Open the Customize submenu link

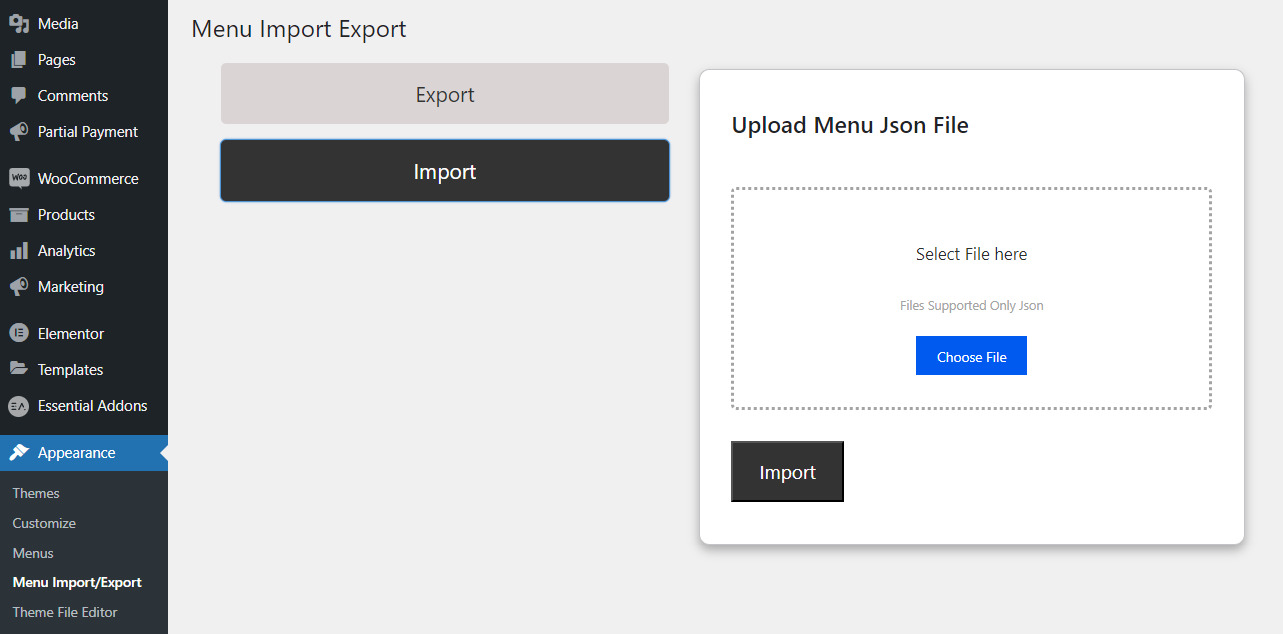44,523
